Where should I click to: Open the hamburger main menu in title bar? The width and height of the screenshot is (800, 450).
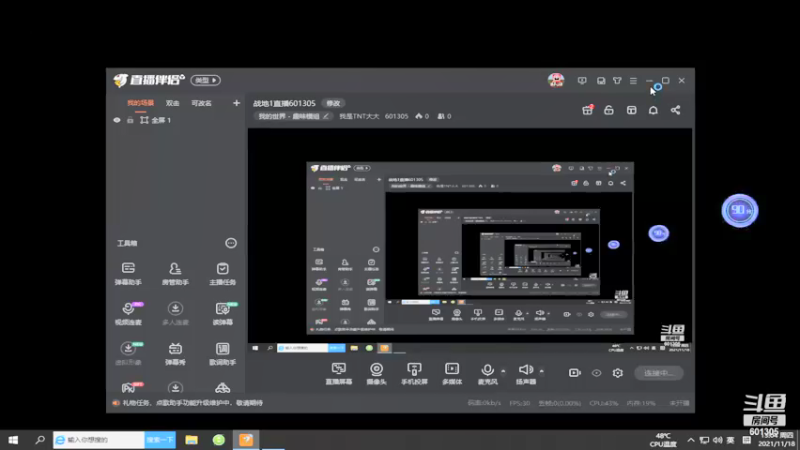click(x=633, y=81)
